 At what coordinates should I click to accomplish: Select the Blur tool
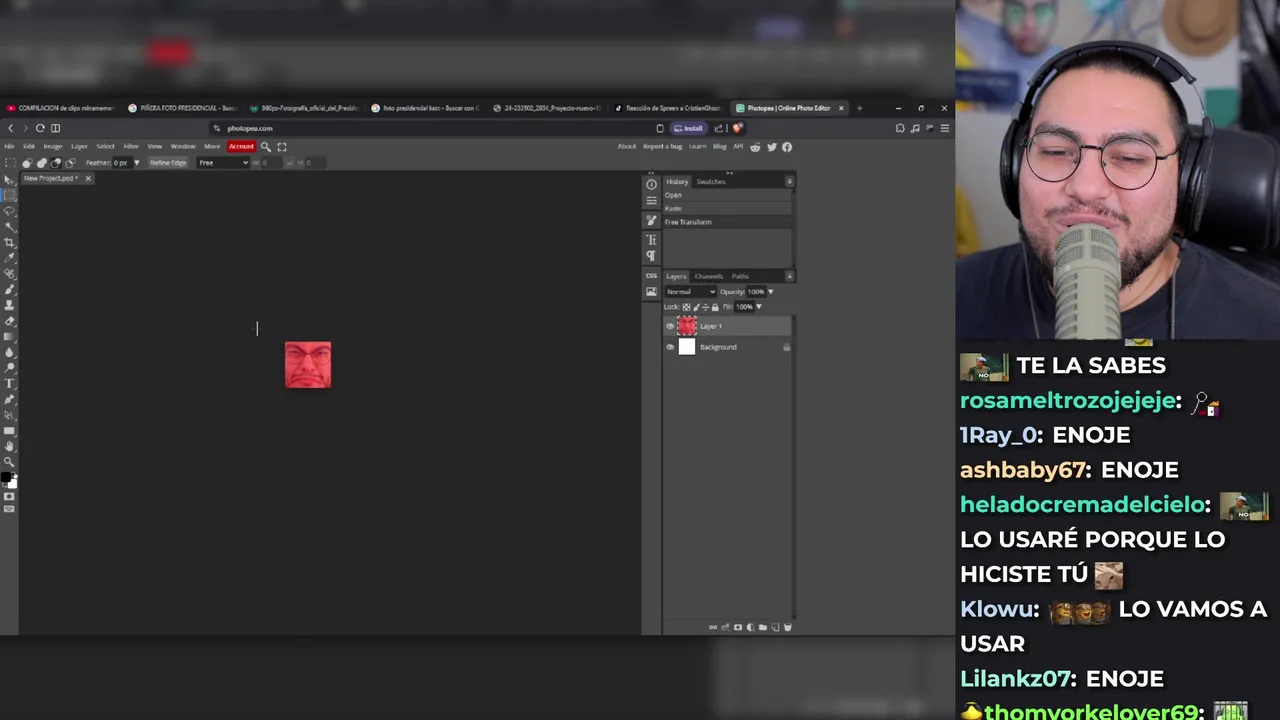10,352
